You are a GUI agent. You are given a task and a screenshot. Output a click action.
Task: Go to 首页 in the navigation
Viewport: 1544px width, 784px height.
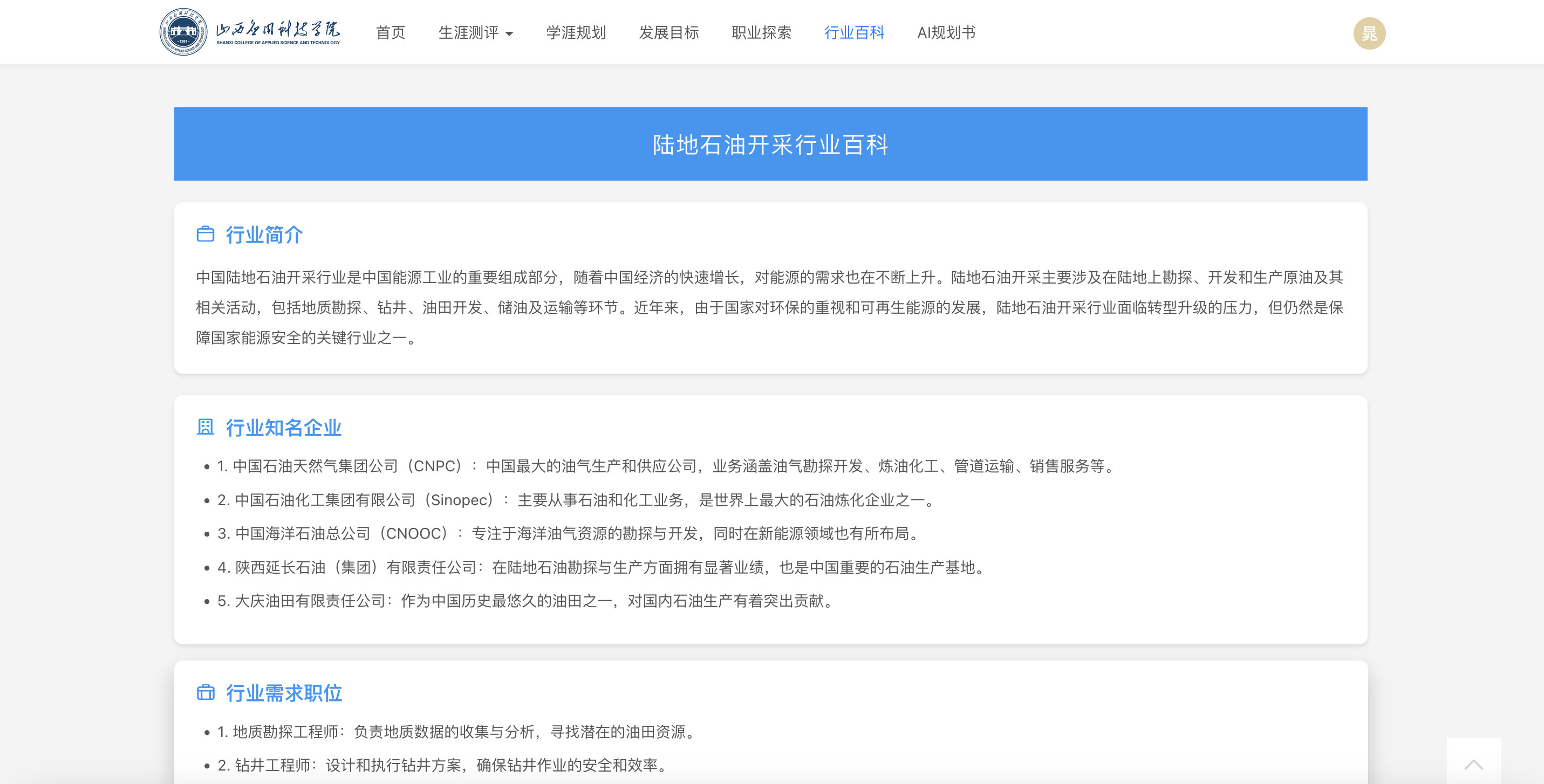[x=391, y=32]
